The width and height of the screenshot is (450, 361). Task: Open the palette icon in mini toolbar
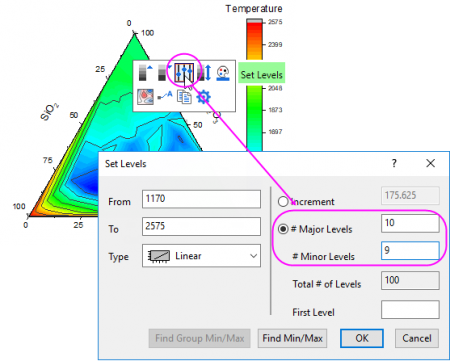pyautogui.click(x=223, y=73)
